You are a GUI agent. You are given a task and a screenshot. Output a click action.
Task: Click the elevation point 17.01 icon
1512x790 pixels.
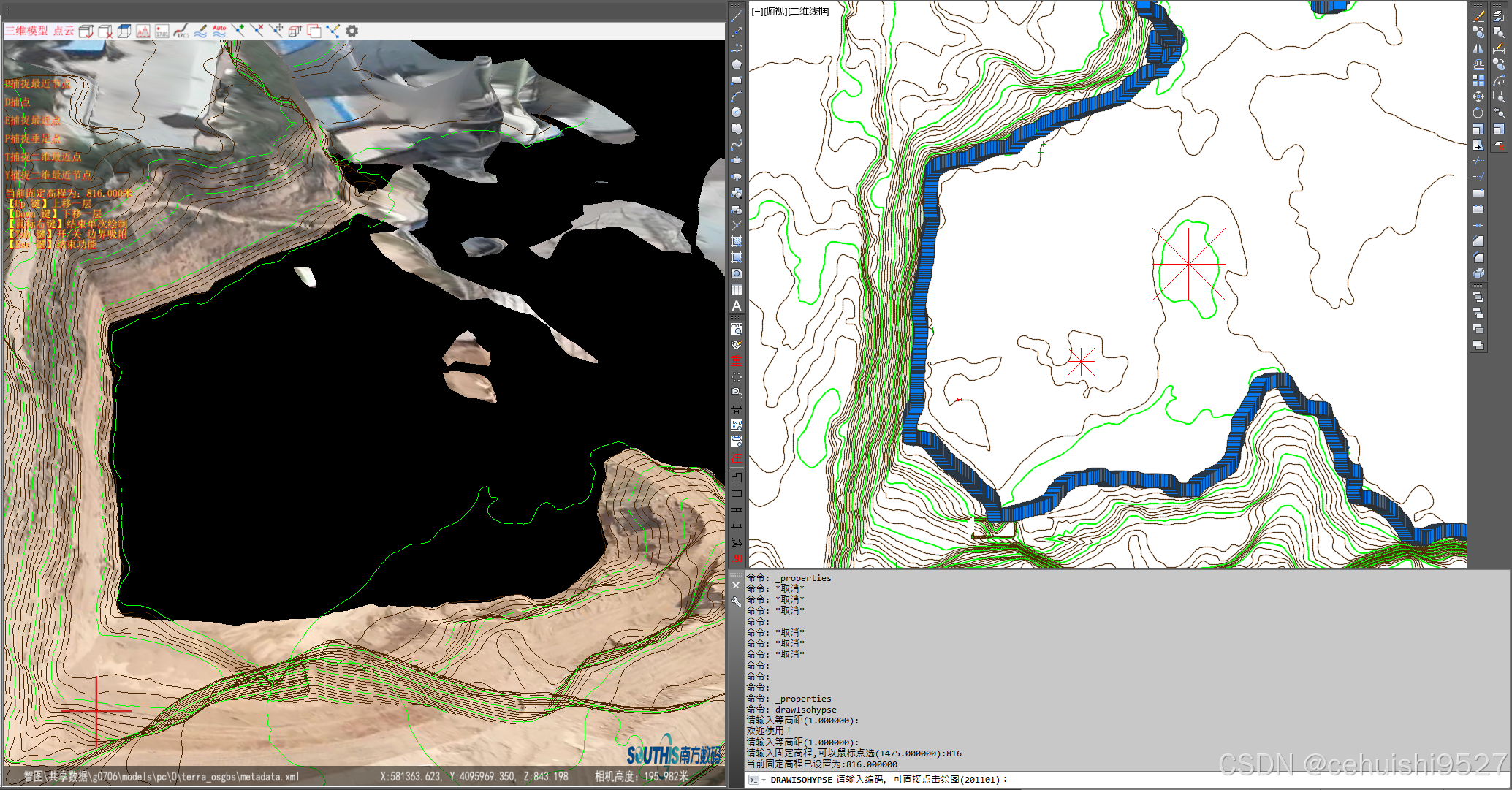point(162,31)
